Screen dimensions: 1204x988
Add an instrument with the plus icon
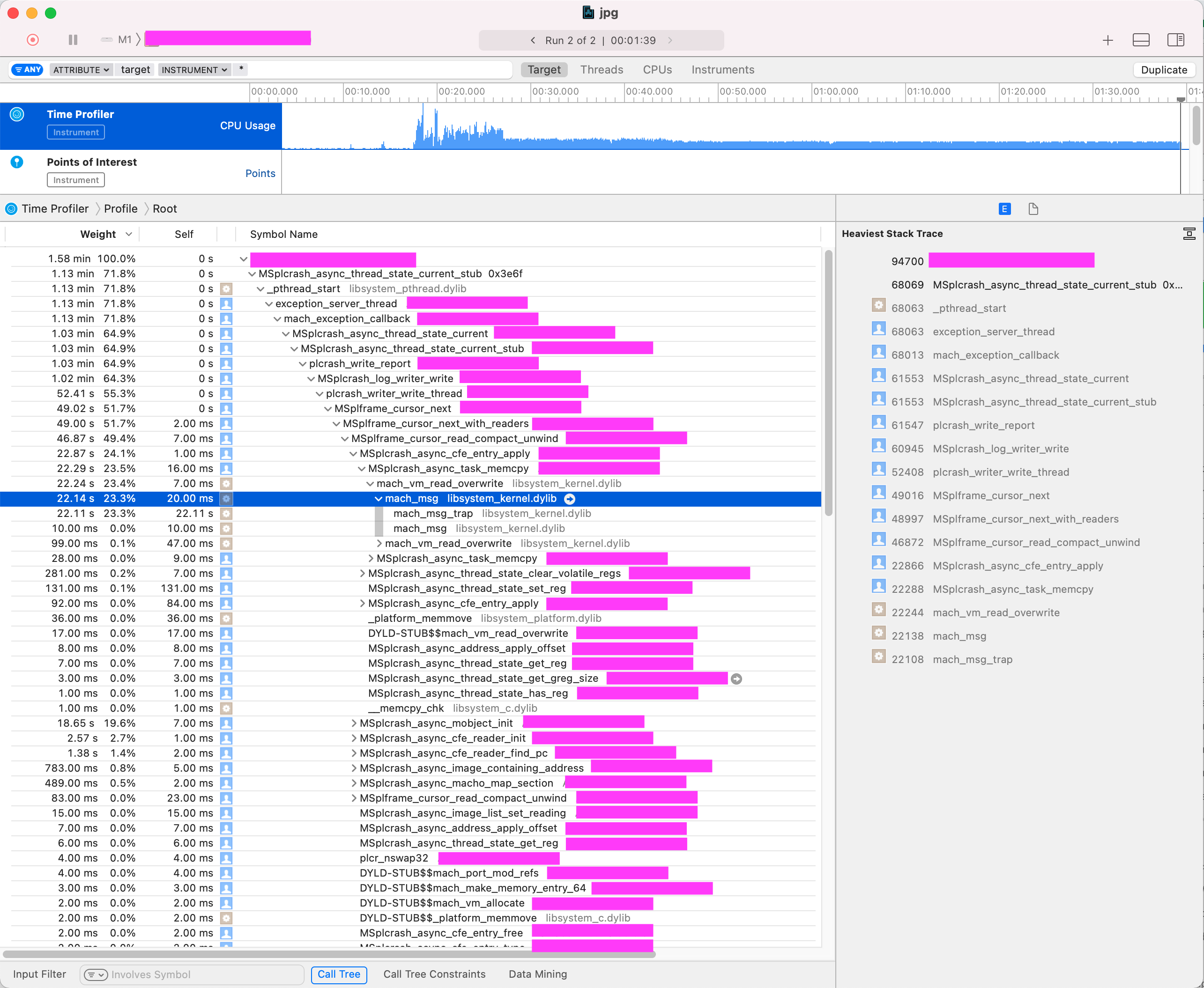point(1108,40)
